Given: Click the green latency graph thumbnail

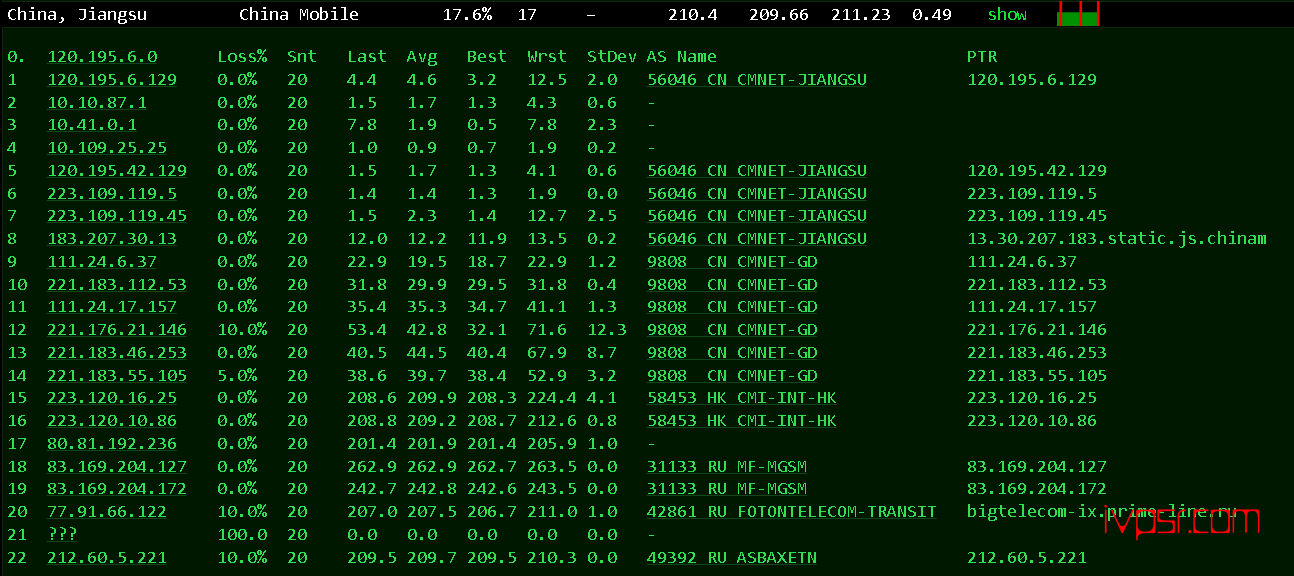Looking at the screenshot, I should (x=1078, y=14).
